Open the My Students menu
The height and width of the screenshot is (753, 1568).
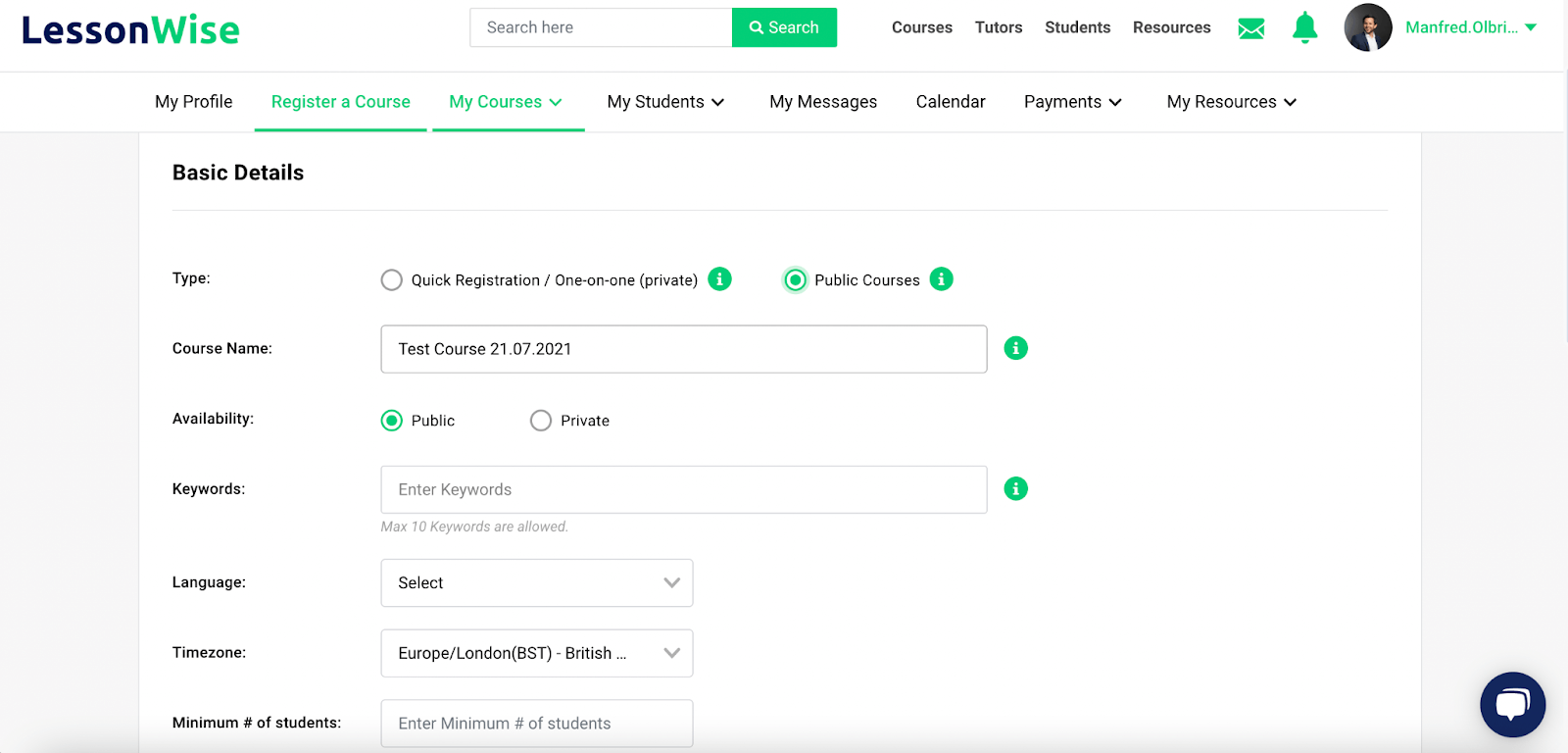pyautogui.click(x=665, y=102)
